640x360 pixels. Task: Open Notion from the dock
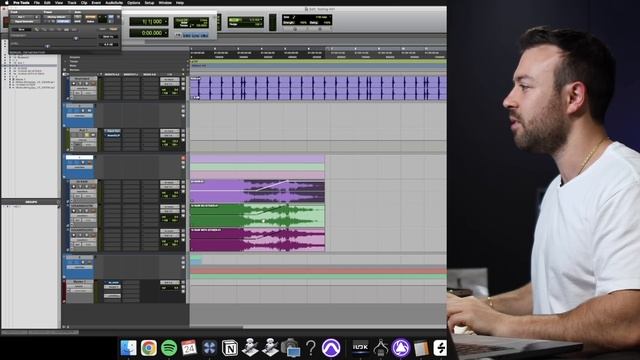coord(230,348)
